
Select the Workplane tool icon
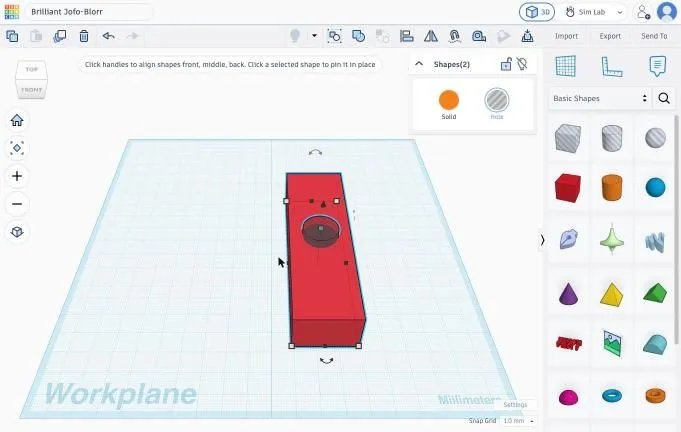565,66
